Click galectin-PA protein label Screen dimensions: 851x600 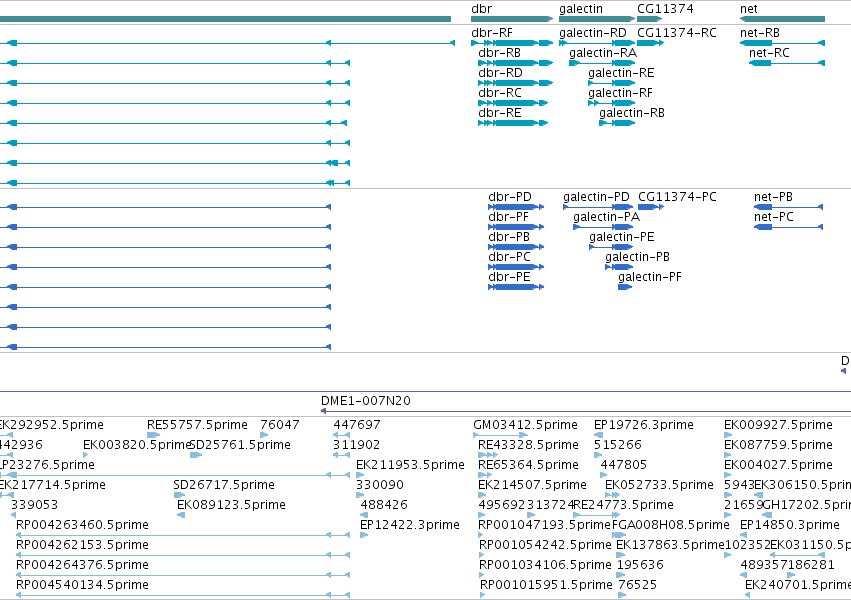(606, 217)
